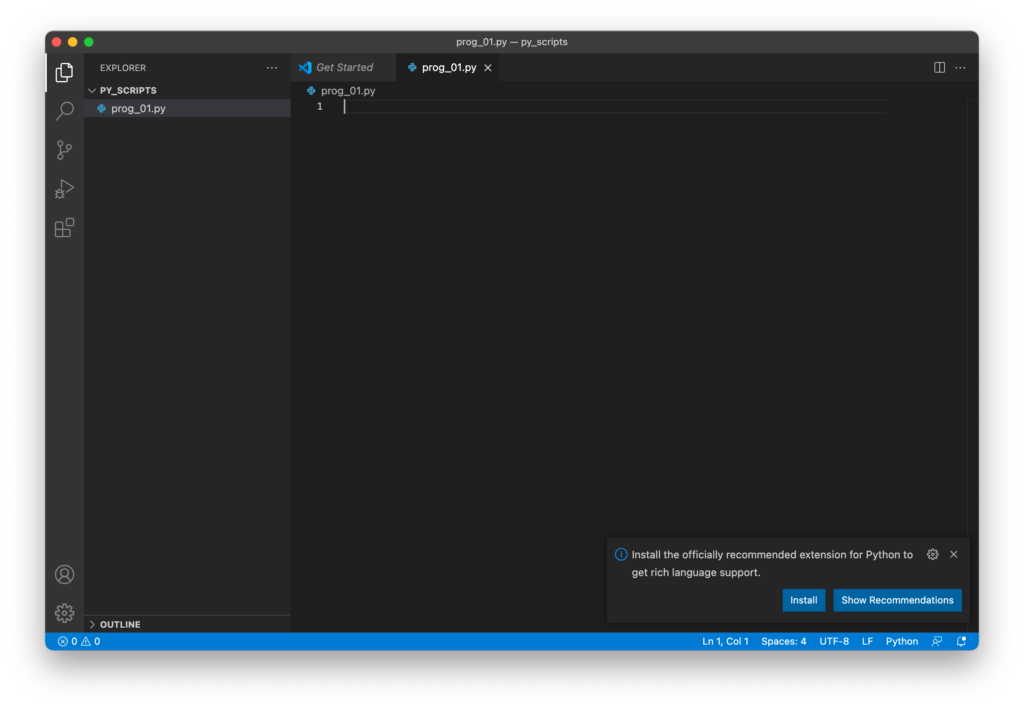
Task: Open the Manage gear in activity bar
Action: coord(64,613)
